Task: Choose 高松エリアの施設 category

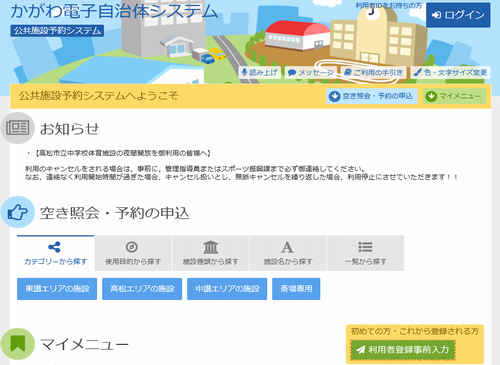Action: [x=142, y=289]
